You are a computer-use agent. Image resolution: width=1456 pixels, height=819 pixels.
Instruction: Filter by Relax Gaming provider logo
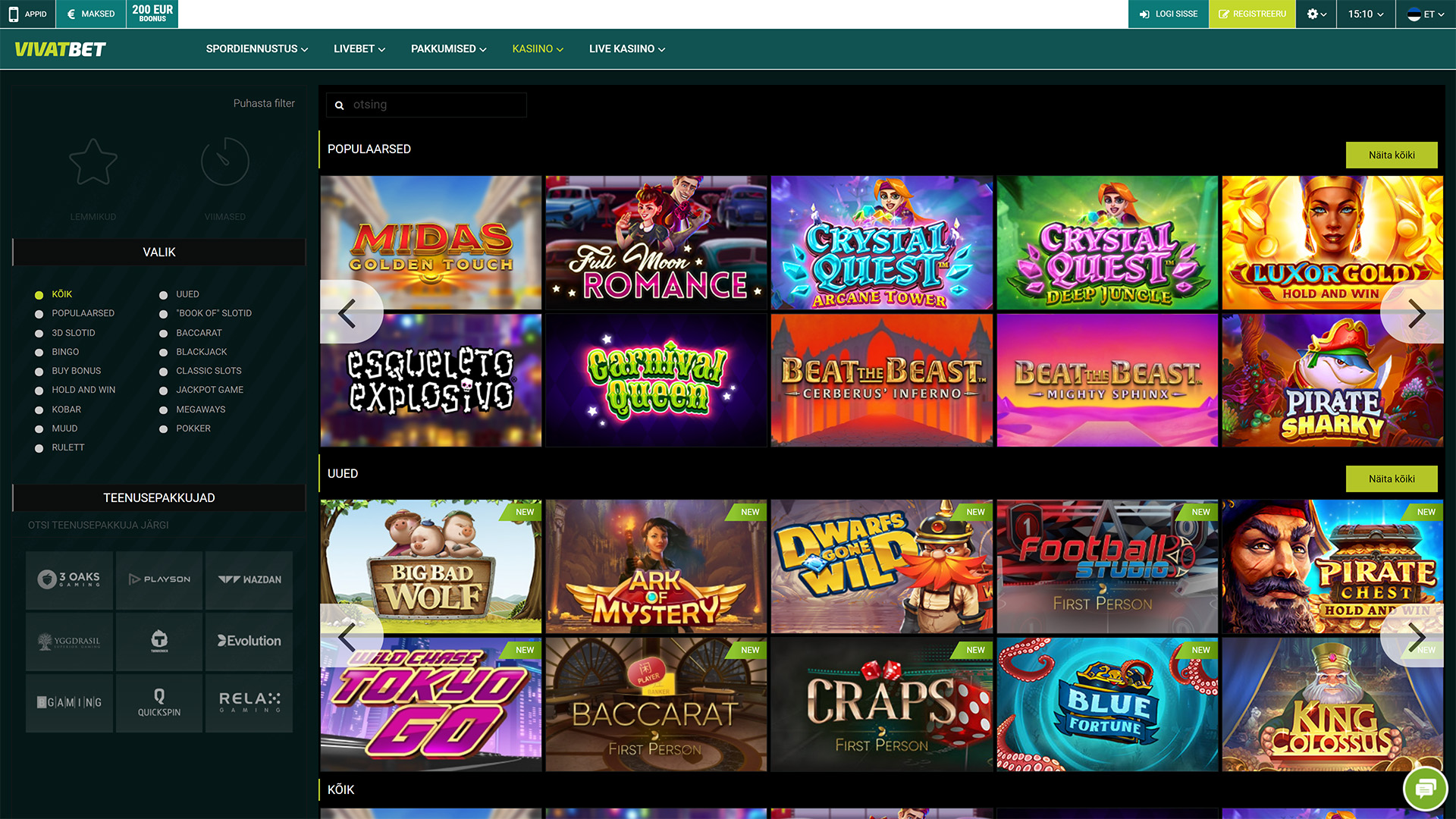click(249, 703)
